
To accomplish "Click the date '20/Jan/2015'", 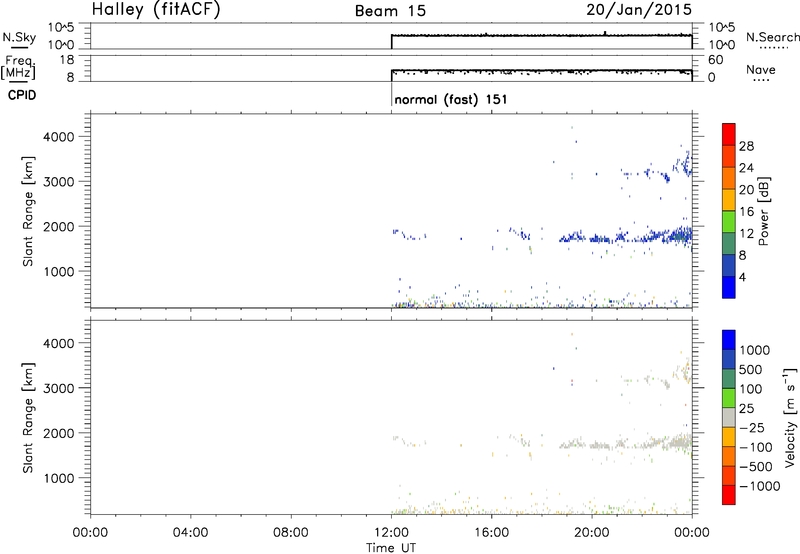I will click(639, 10).
